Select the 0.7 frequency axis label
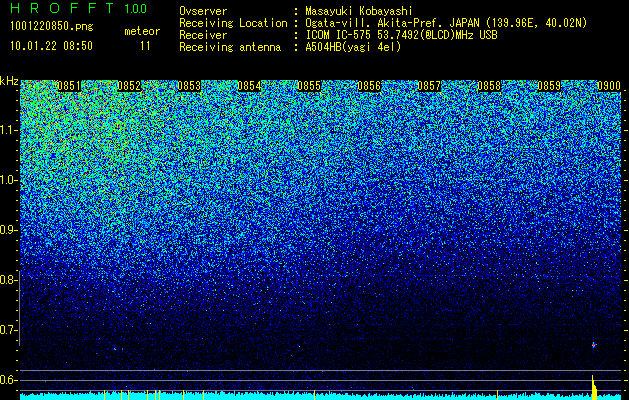 pyautogui.click(x=7, y=330)
